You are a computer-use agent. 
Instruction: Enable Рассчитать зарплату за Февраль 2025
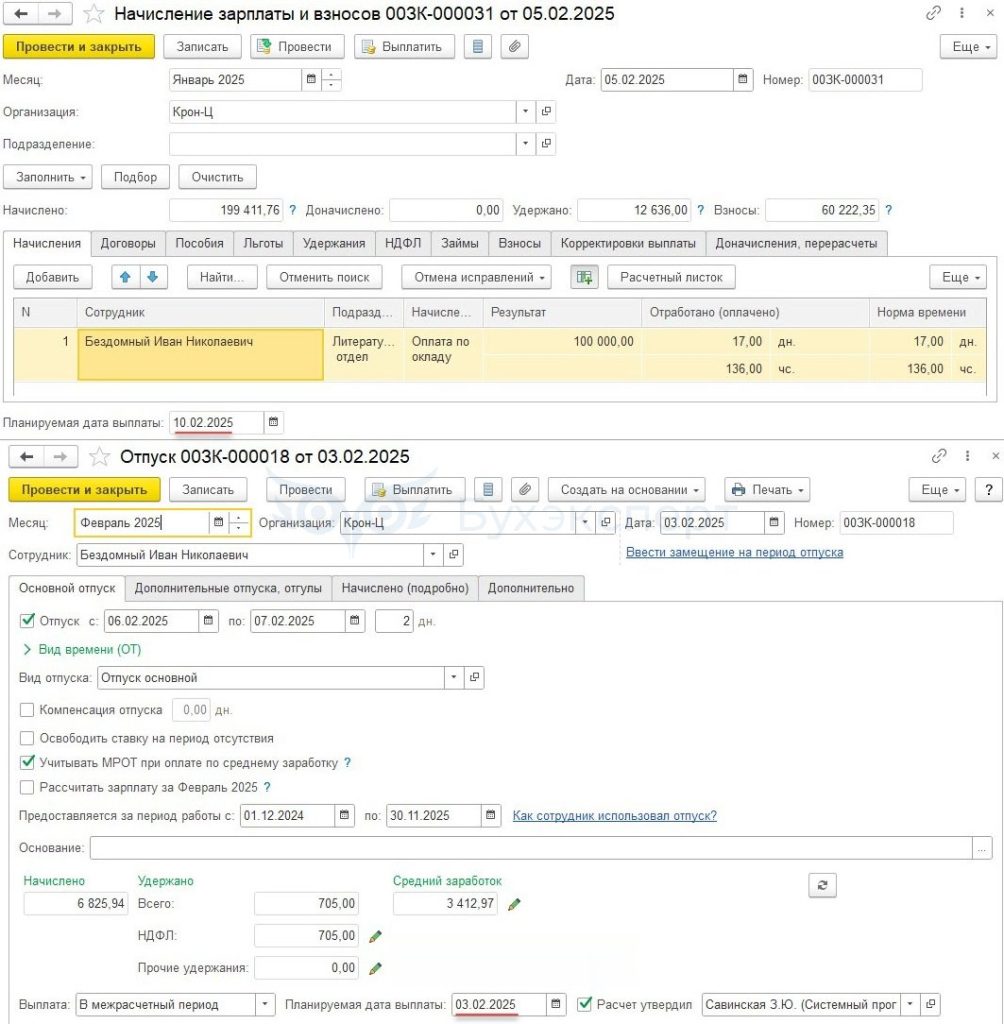pyautogui.click(x=27, y=788)
